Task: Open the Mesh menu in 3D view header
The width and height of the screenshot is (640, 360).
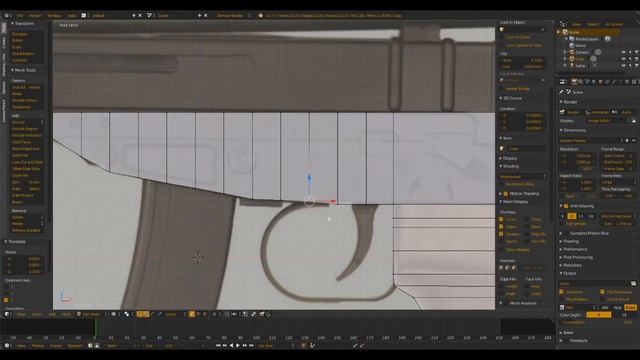Action: pyautogui.click(x=65, y=314)
